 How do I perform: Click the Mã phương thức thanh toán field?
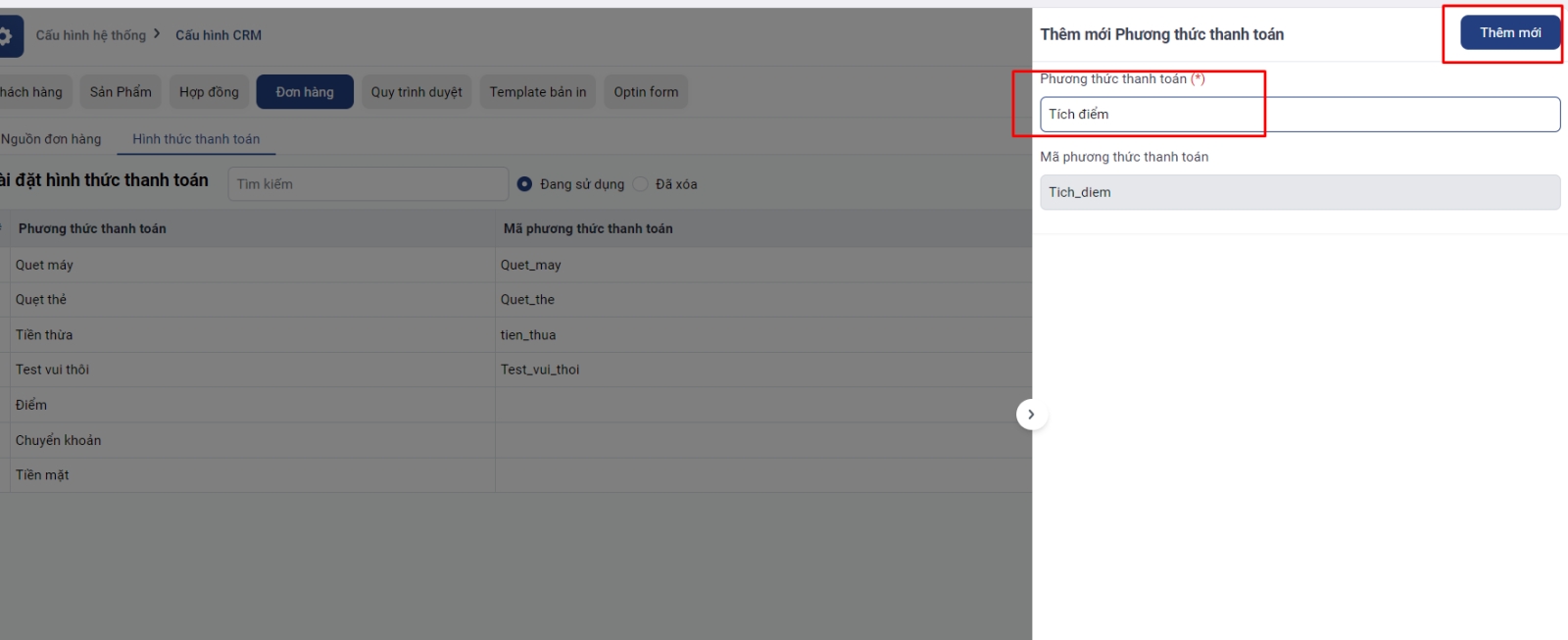click(x=1299, y=193)
